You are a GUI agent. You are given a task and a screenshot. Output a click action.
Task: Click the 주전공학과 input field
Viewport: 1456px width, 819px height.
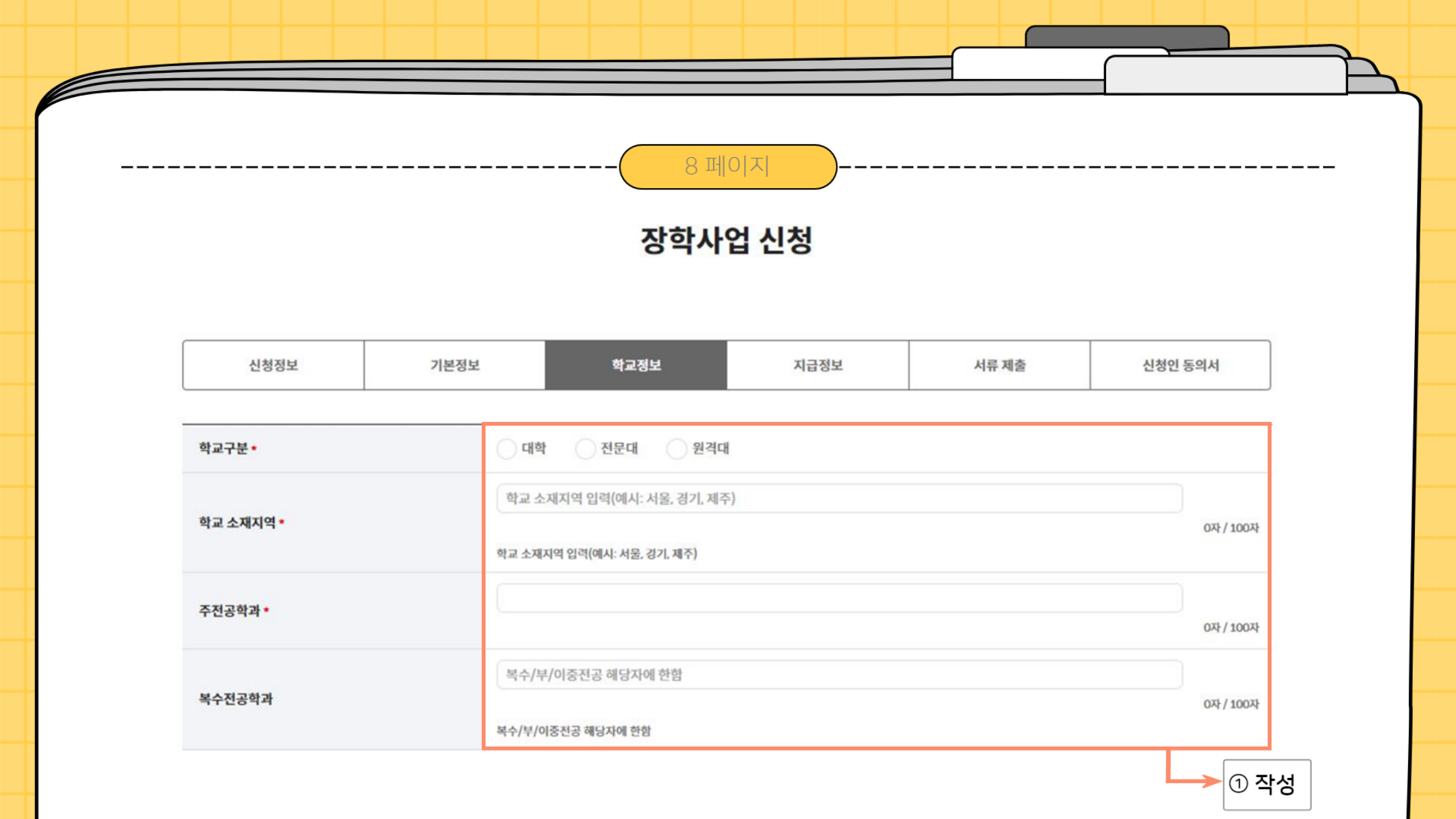839,599
